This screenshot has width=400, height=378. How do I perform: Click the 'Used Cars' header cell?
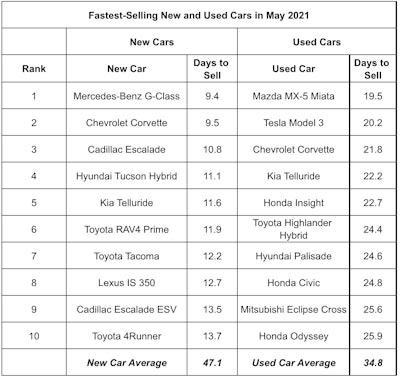coord(317,42)
